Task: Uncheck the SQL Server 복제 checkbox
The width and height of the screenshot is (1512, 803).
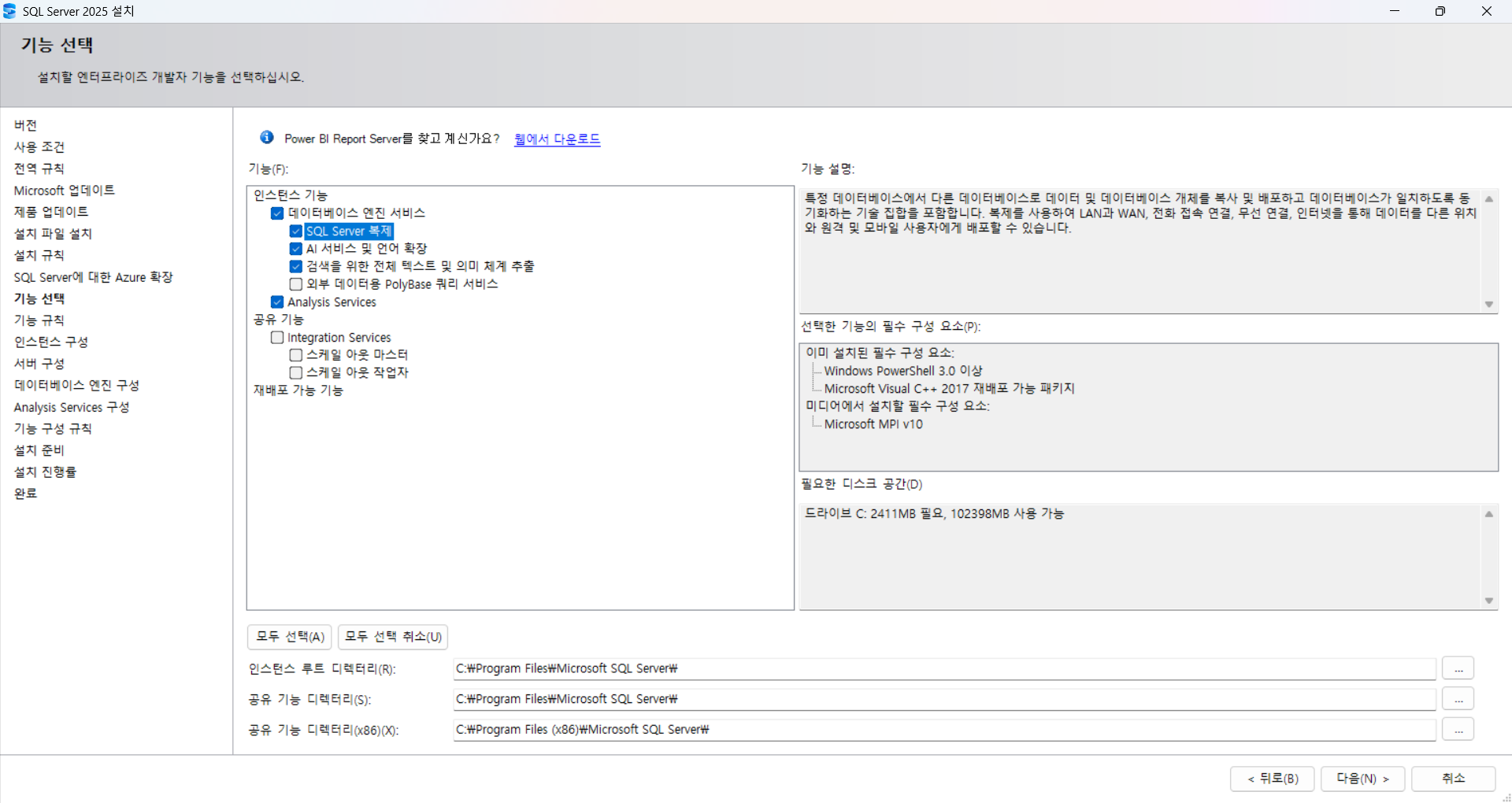Action: [x=296, y=231]
